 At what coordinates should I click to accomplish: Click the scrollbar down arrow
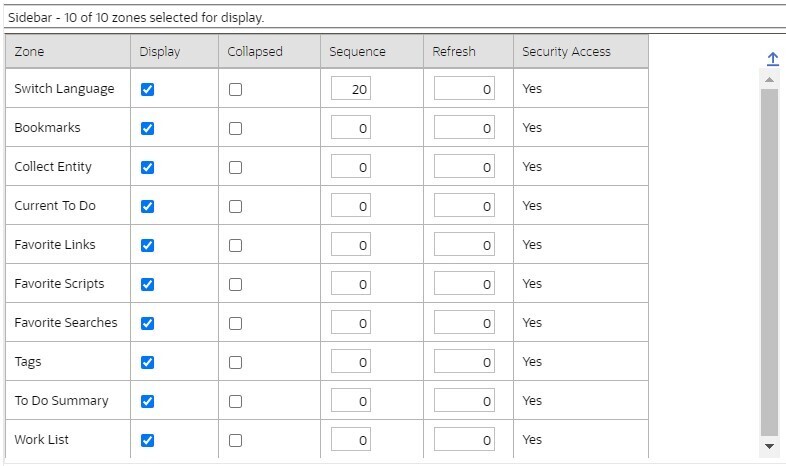pos(769,446)
